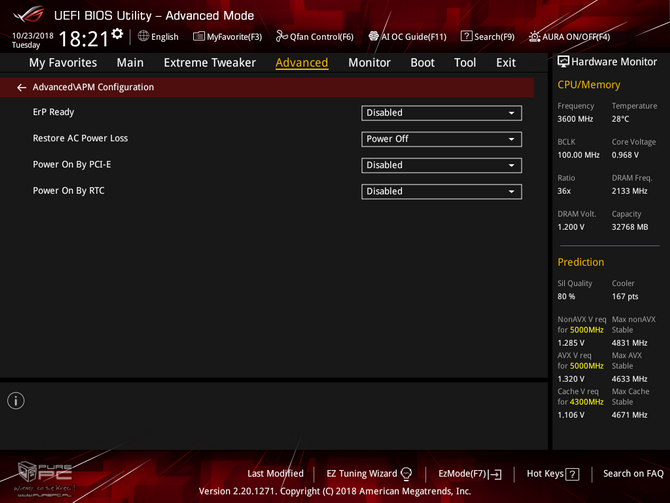The image size is (670, 503).
Task: Click the 80 % Sil Quality value
Action: [x=566, y=296]
